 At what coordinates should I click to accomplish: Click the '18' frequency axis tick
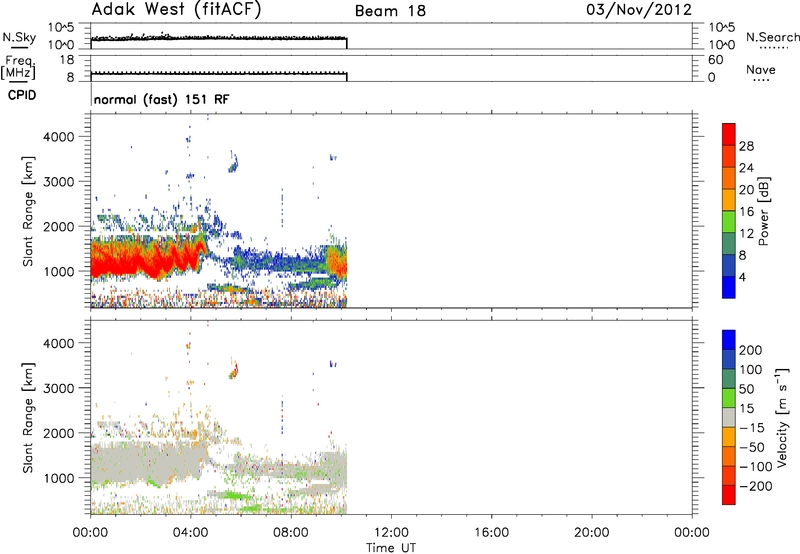[x=67, y=60]
